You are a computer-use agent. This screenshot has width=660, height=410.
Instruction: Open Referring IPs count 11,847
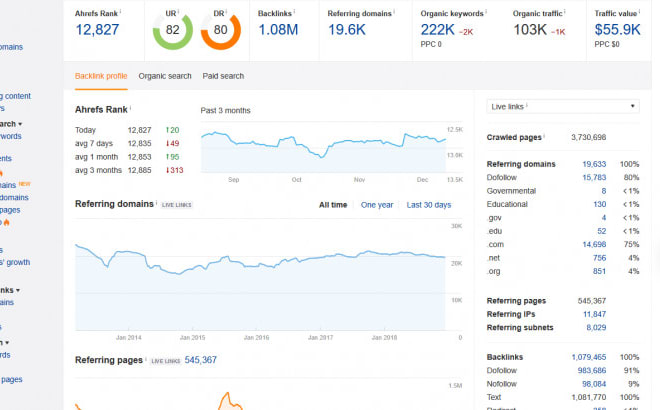pos(594,314)
